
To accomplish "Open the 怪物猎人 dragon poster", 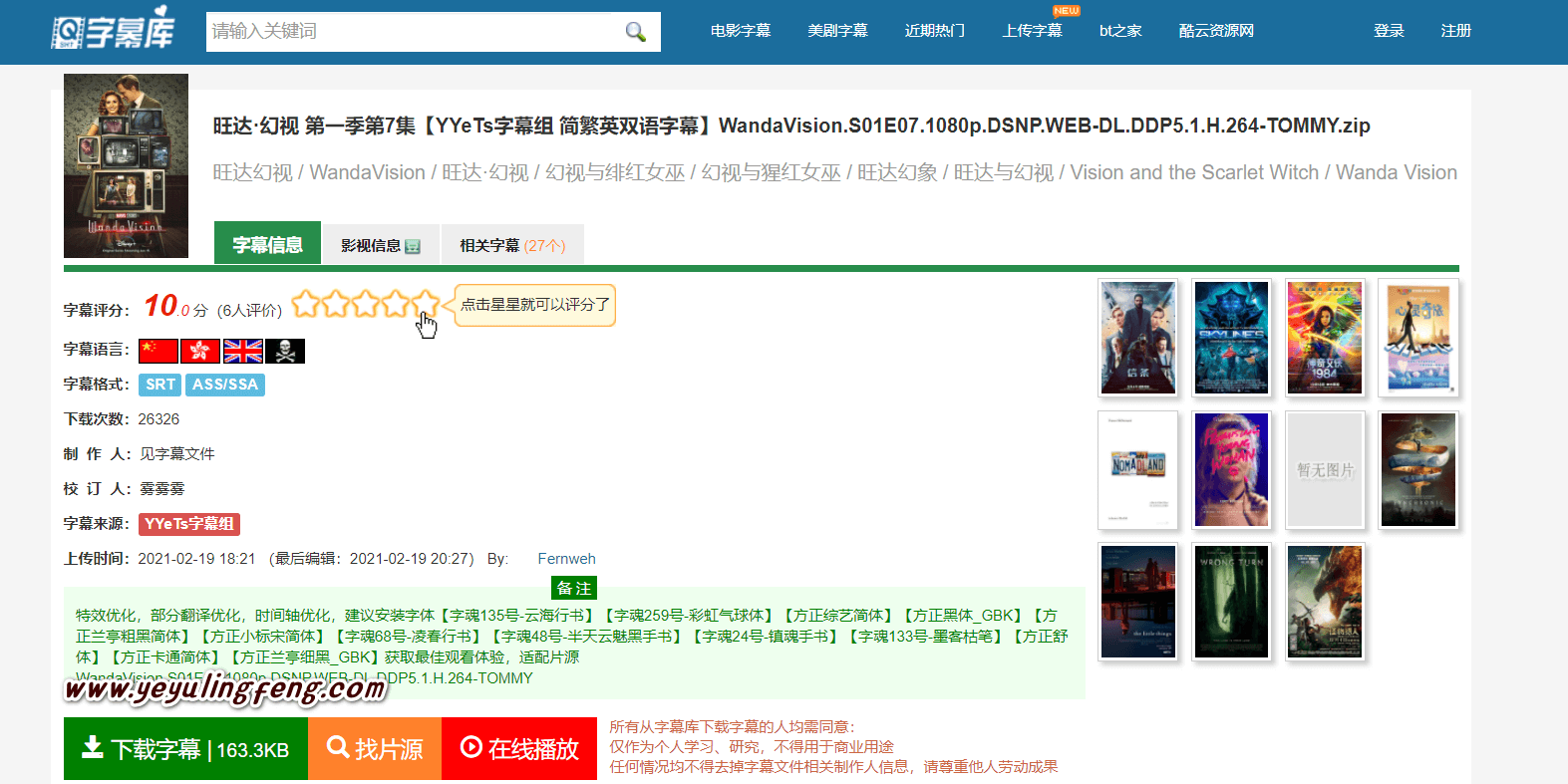I will point(1325,602).
